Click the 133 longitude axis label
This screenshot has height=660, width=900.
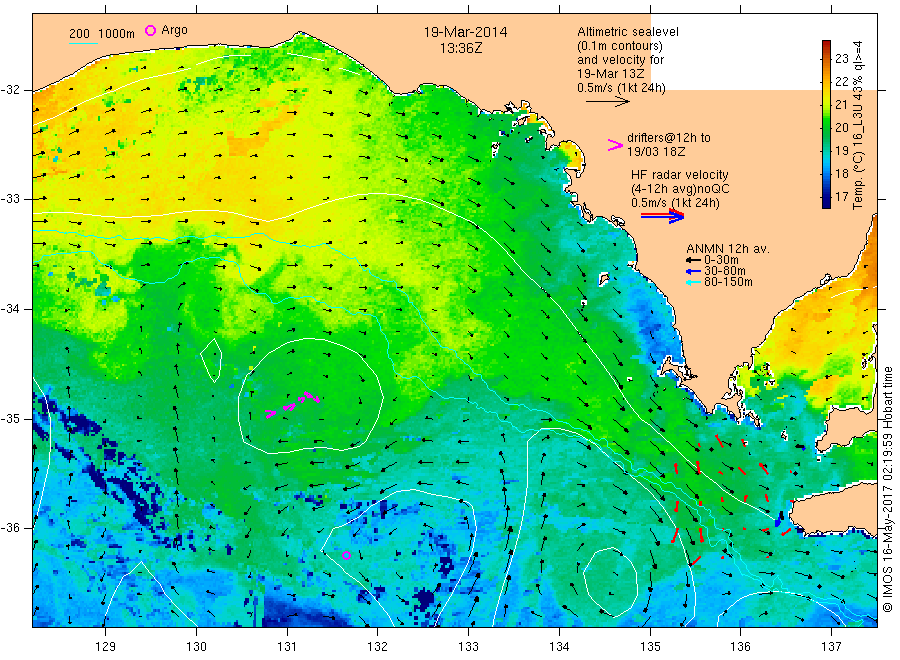click(x=468, y=647)
